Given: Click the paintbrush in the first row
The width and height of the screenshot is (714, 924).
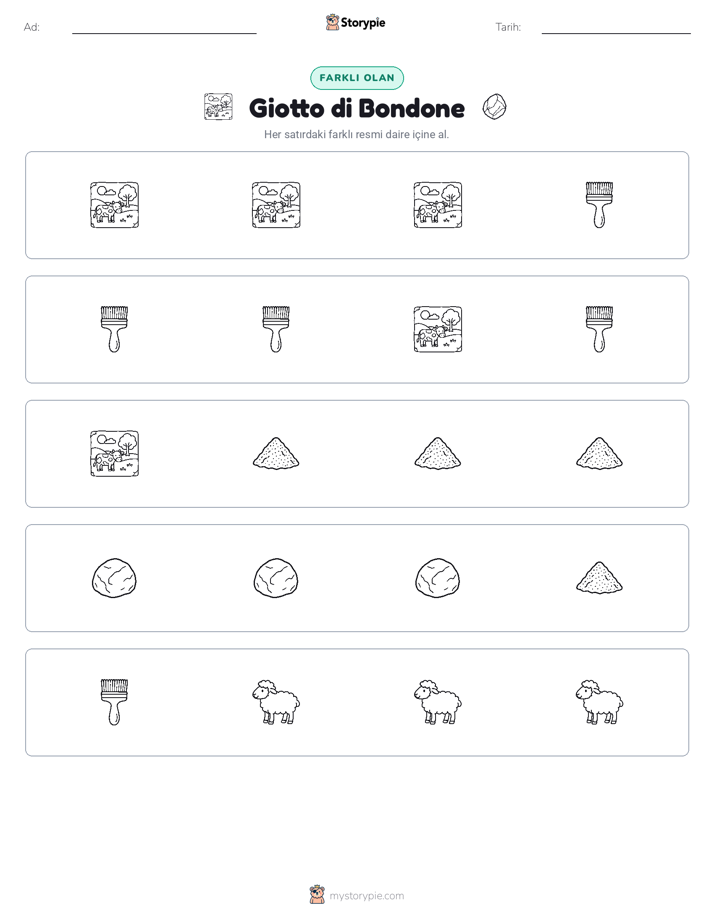Looking at the screenshot, I should point(599,205).
